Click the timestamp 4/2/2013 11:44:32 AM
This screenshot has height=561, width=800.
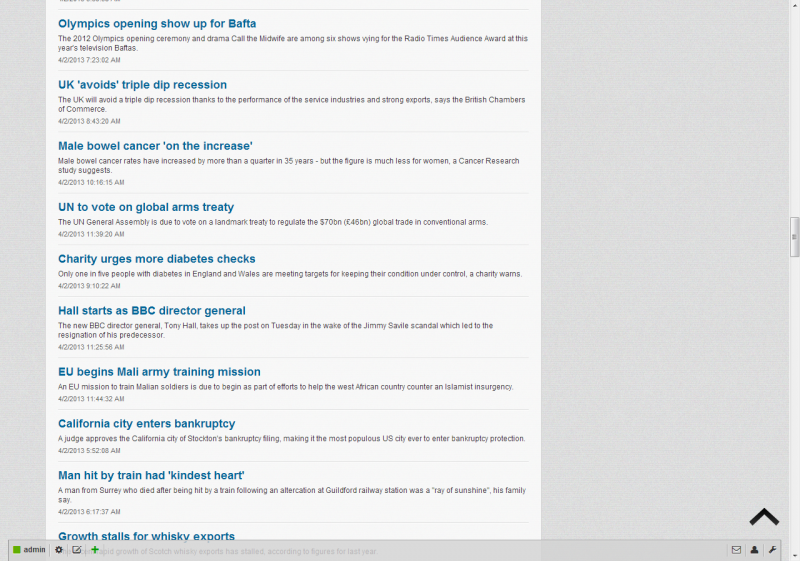91,399
